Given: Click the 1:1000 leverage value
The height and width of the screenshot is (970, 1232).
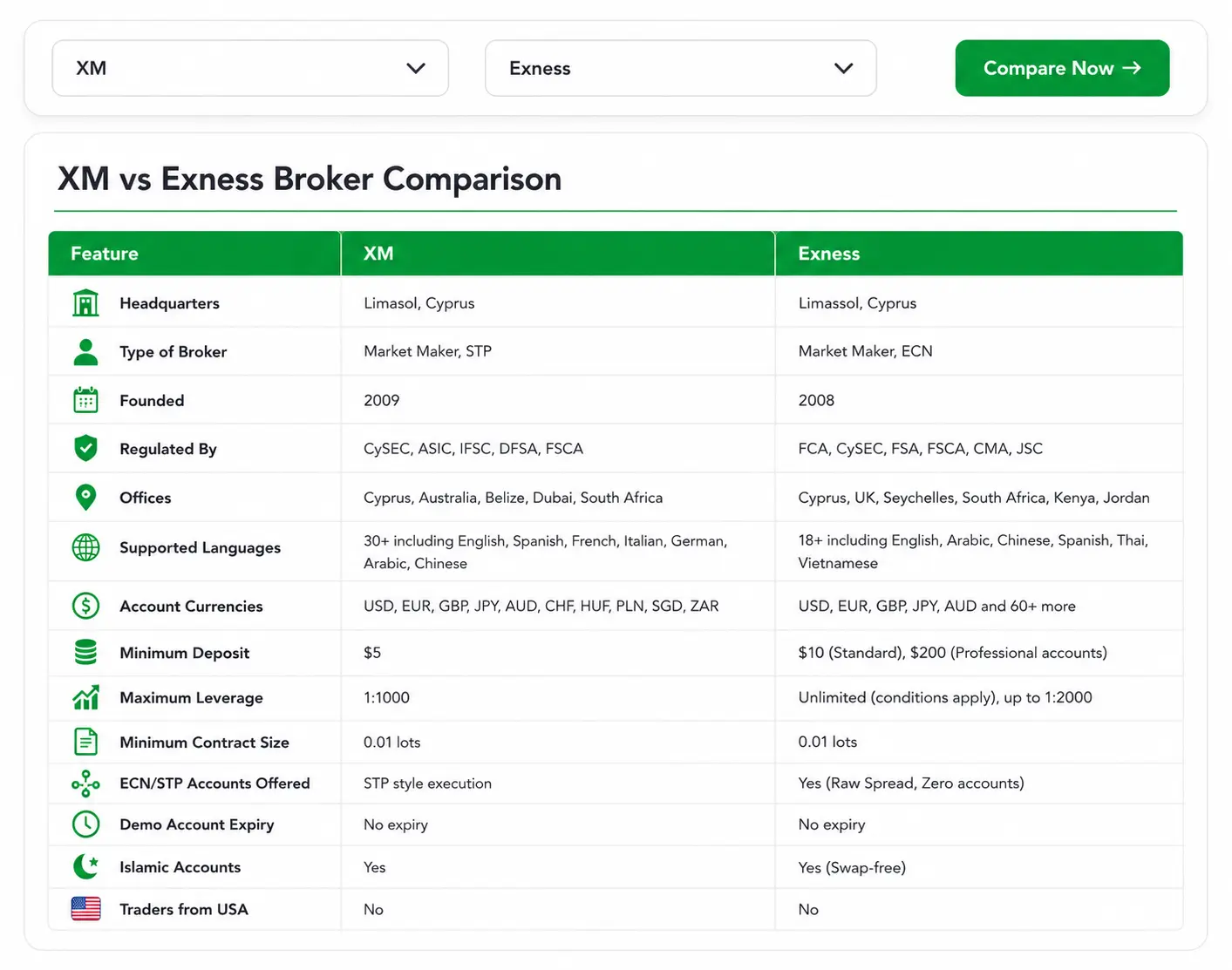Looking at the screenshot, I should 386,697.
